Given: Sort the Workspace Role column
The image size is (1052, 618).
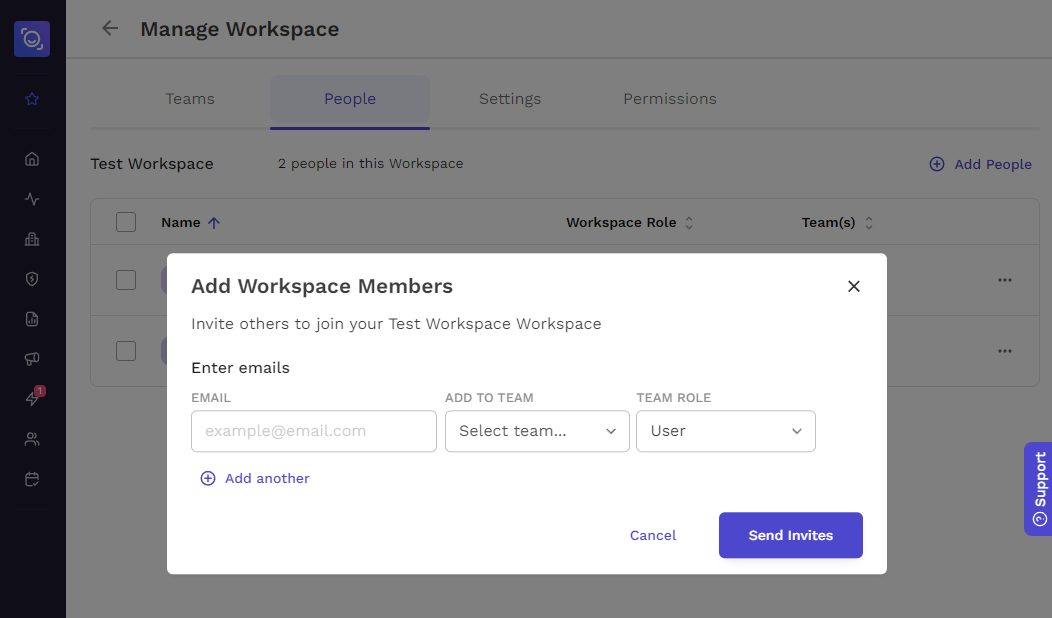Looking at the screenshot, I should click(x=689, y=223).
